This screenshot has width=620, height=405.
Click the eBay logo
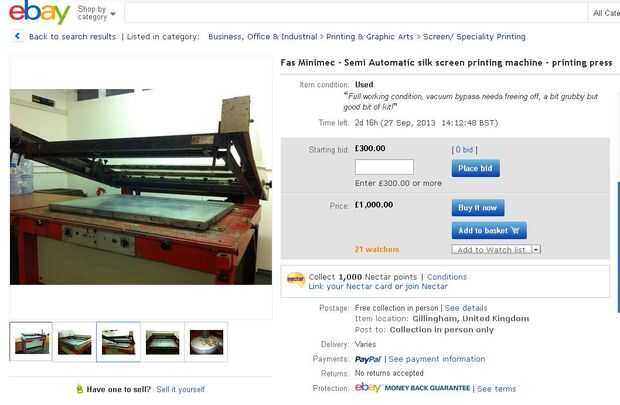tap(39, 12)
